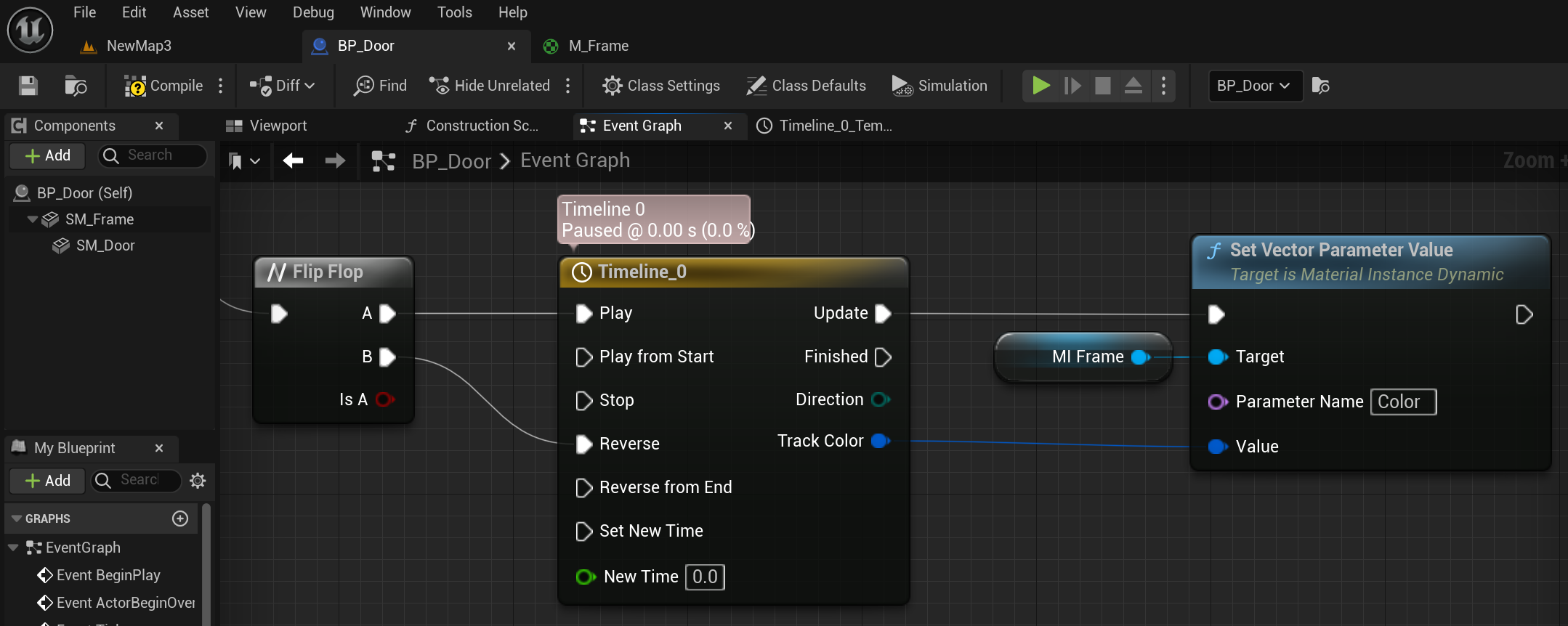Open the Asset menu
The width and height of the screenshot is (1568, 626).
(190, 12)
